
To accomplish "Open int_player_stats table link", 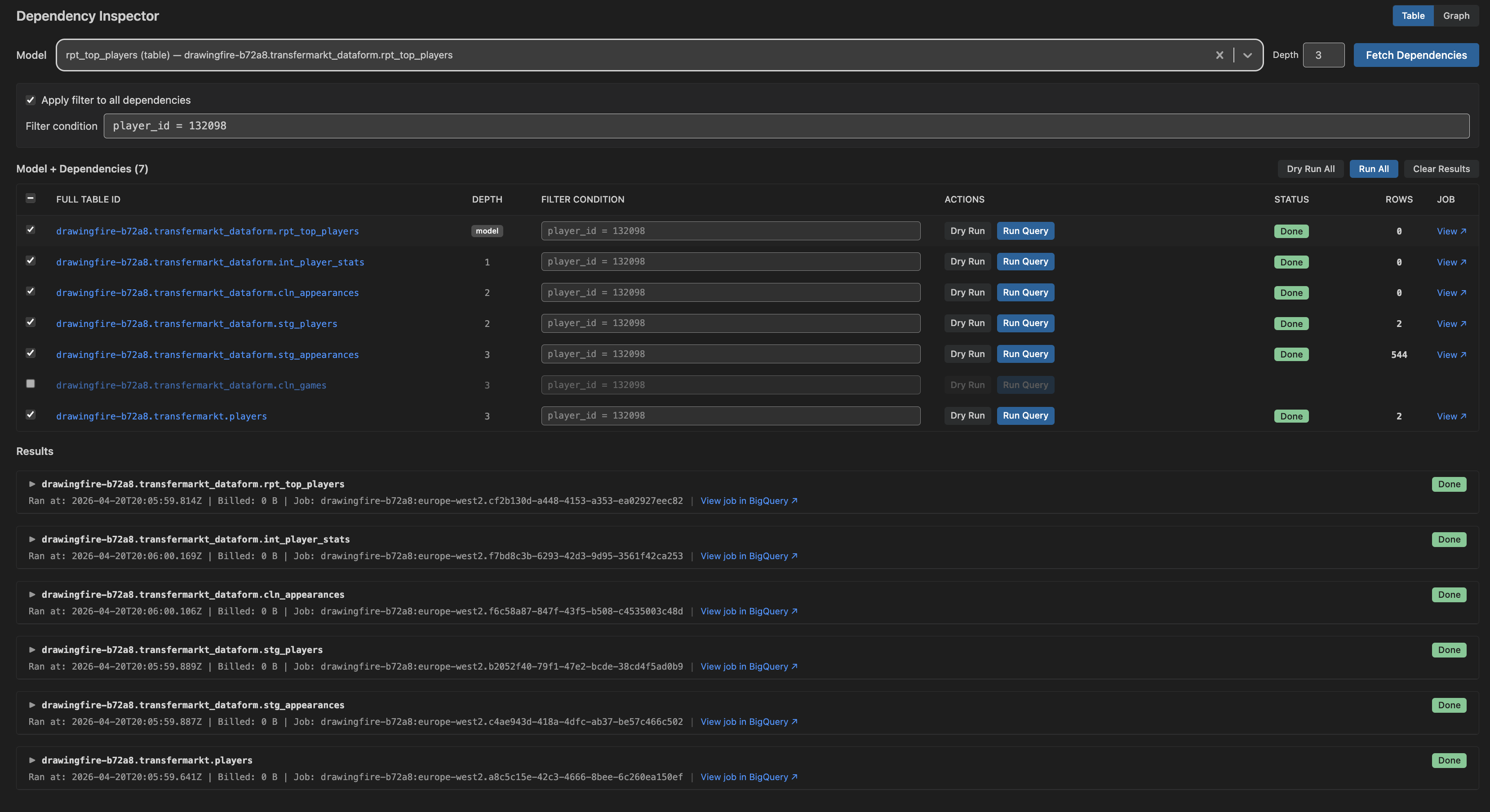I will click(210, 262).
